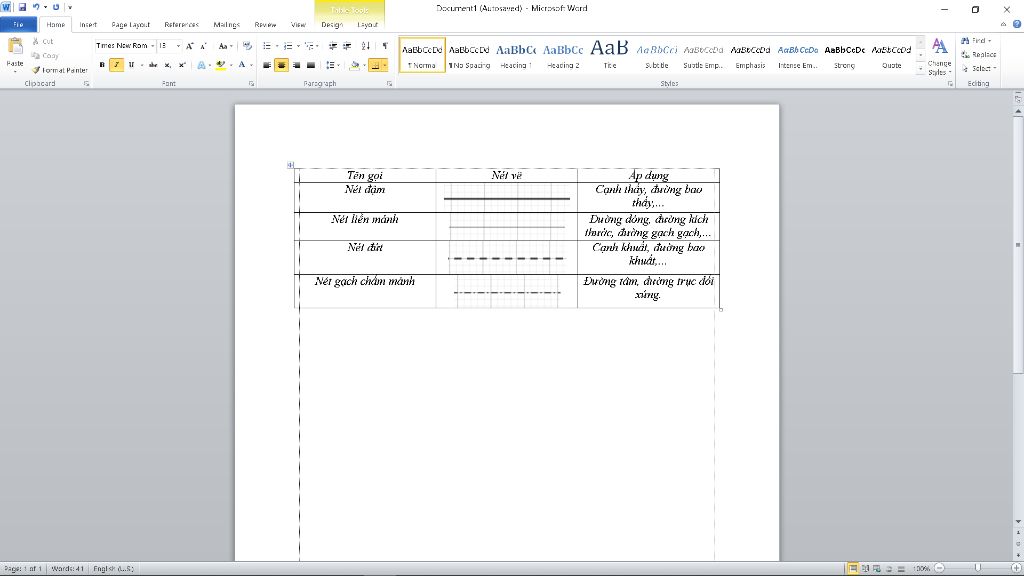Open borders dropdown arrow

pyautogui.click(x=385, y=65)
